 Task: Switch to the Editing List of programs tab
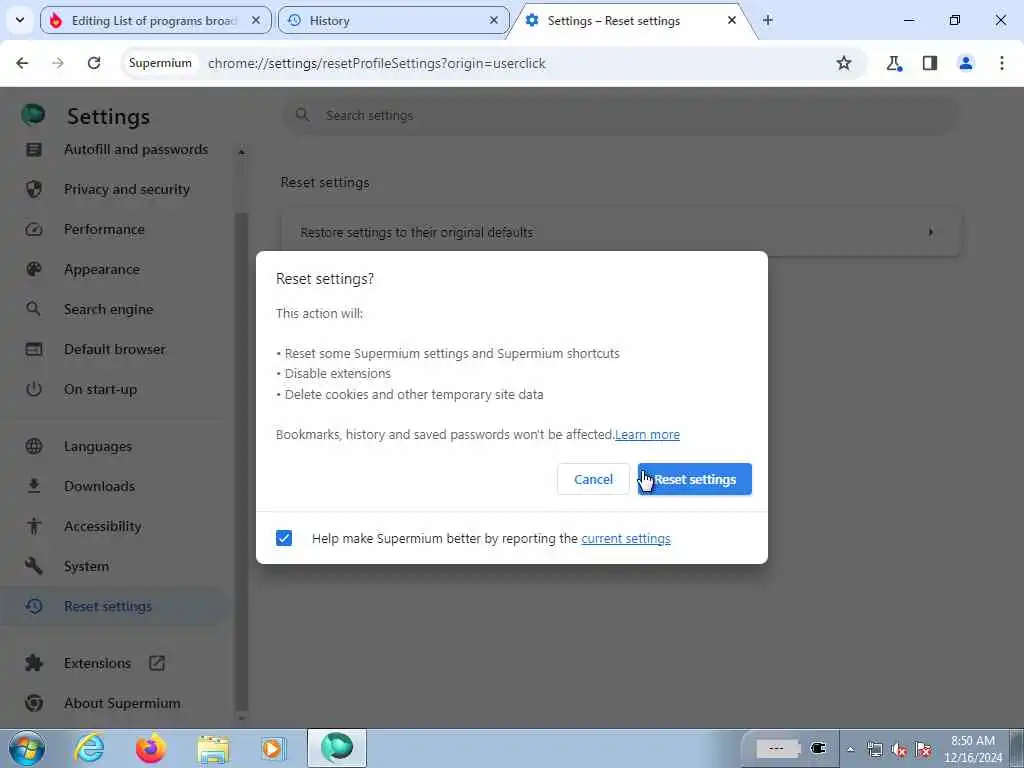154,21
